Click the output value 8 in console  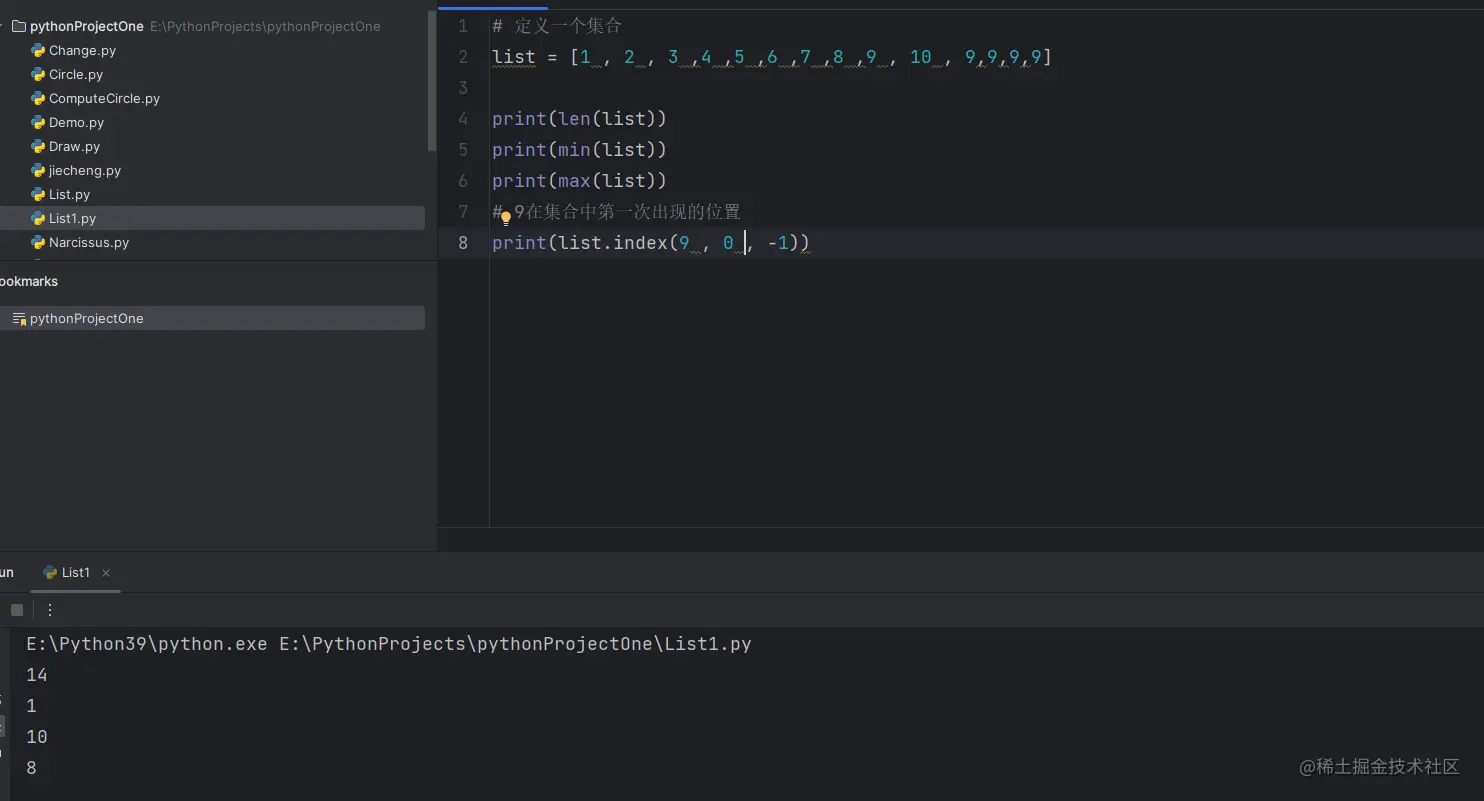[32, 768]
